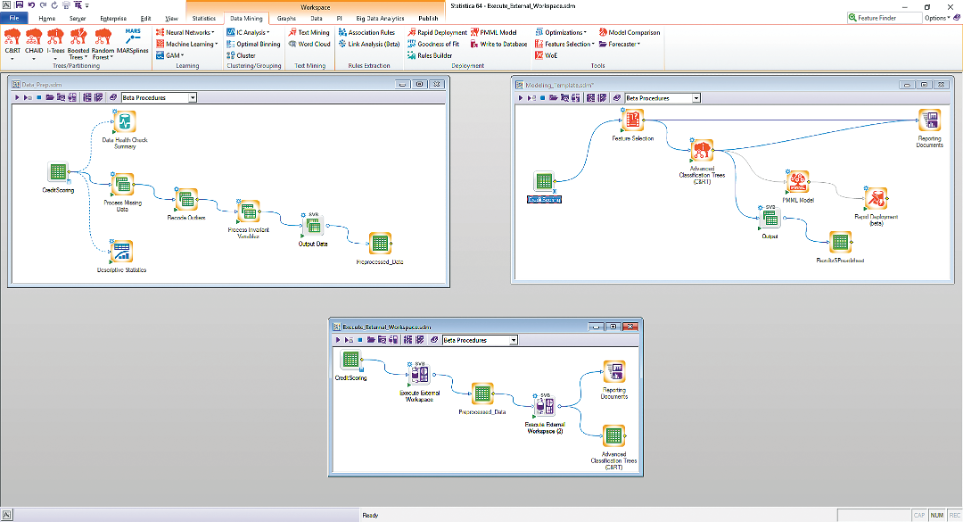
Task: Select Data Health Check Summary node
Action: 124,121
